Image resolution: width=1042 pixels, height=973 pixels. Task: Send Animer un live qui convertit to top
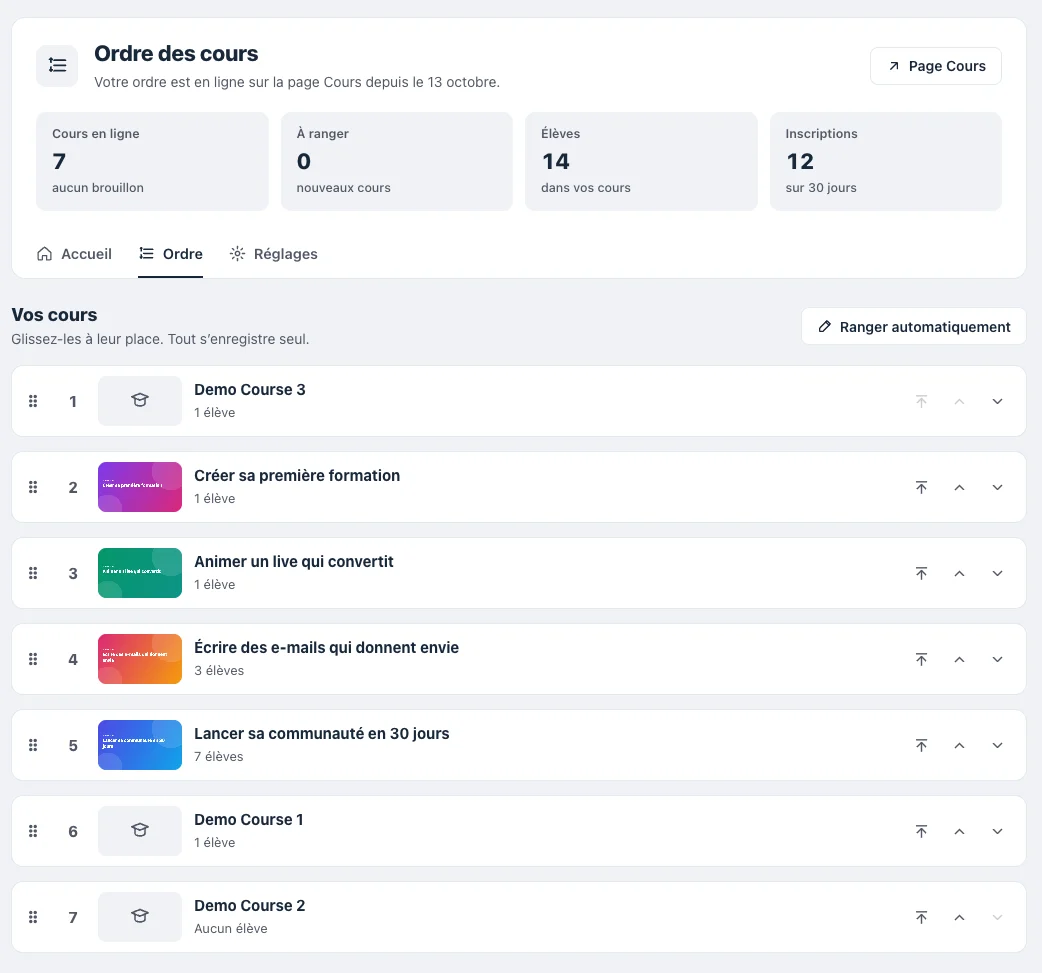(x=921, y=573)
